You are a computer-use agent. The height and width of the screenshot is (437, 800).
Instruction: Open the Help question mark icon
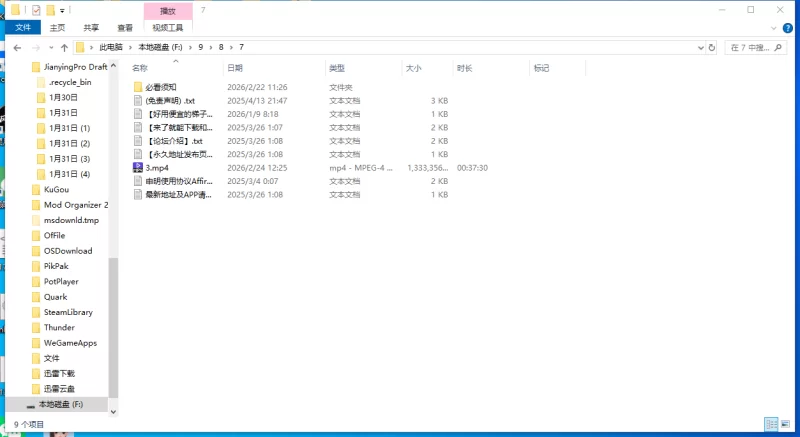coord(788,28)
